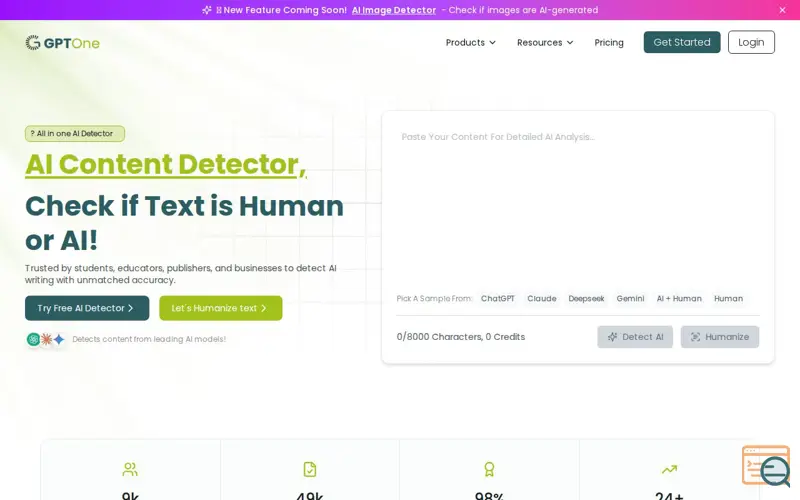Screen dimensions: 800x500
Task: Pick the Human sample
Action: tap(729, 298)
